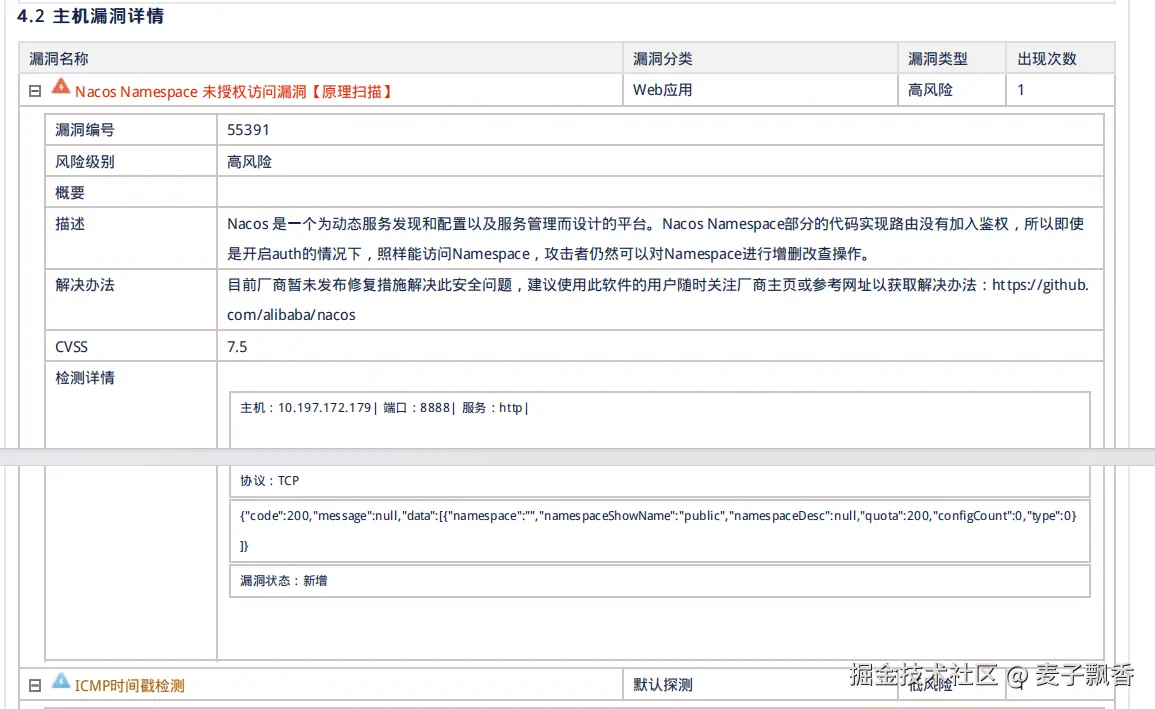Click the 描述 label
The image size is (1155, 709).
(70, 224)
